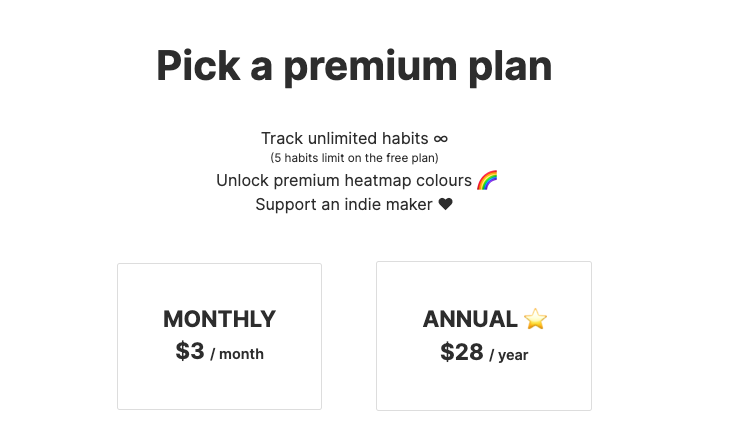Click the MONTHLY label
This screenshot has width=752, height=424.
pos(219,319)
